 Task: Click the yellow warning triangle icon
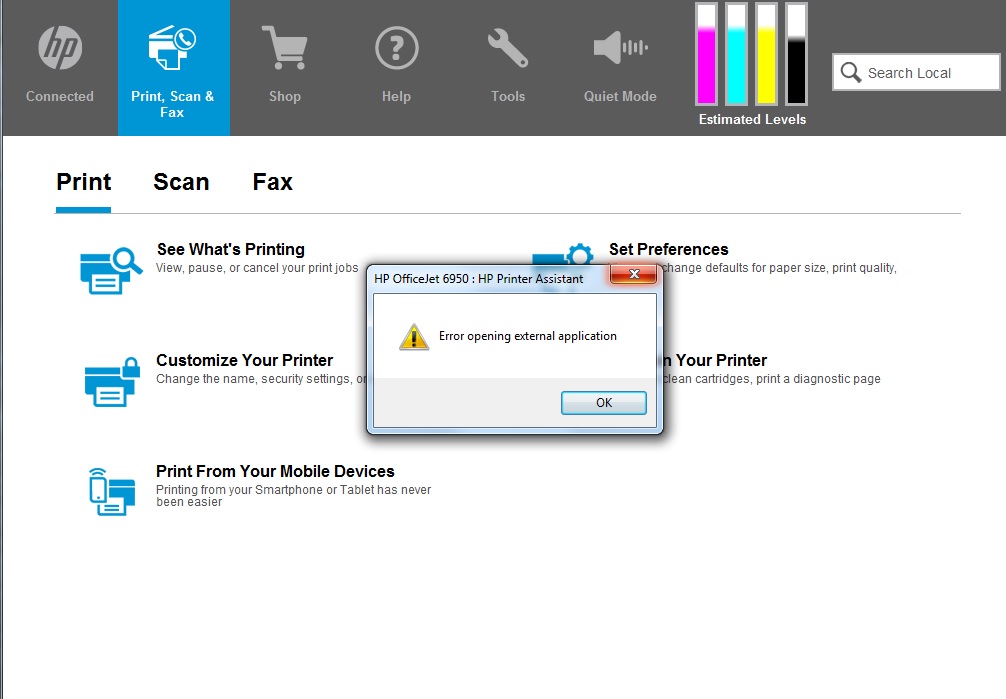(414, 336)
